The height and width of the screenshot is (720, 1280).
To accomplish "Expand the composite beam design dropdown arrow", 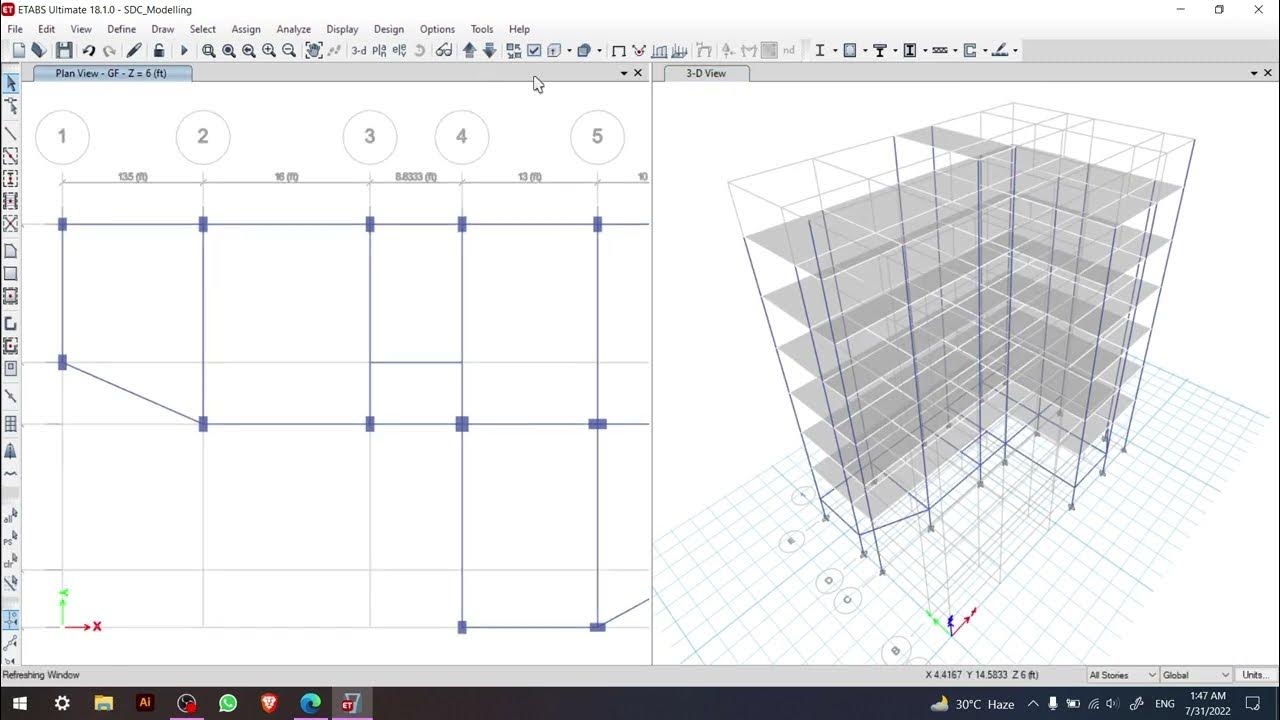I will pyautogui.click(x=895, y=50).
